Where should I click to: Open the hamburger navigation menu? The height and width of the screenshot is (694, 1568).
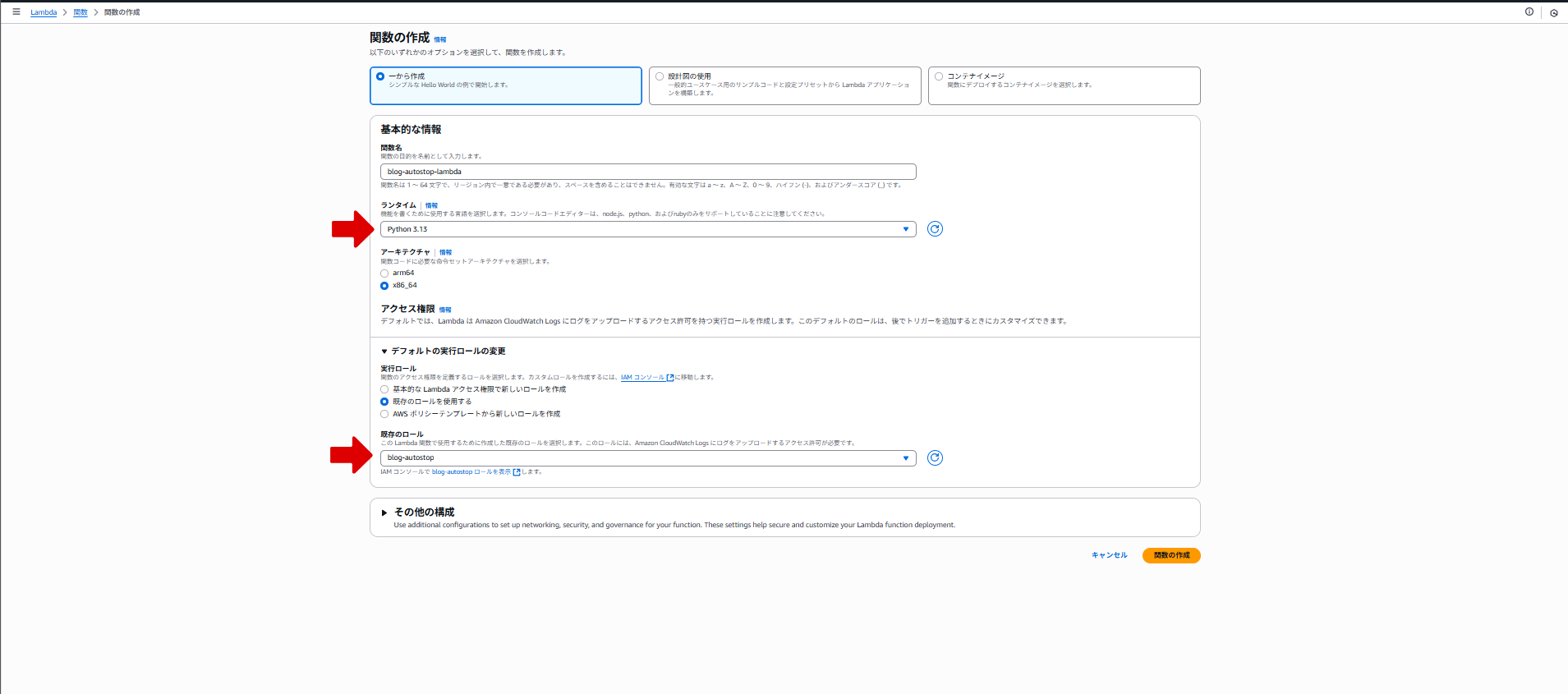[x=16, y=11]
